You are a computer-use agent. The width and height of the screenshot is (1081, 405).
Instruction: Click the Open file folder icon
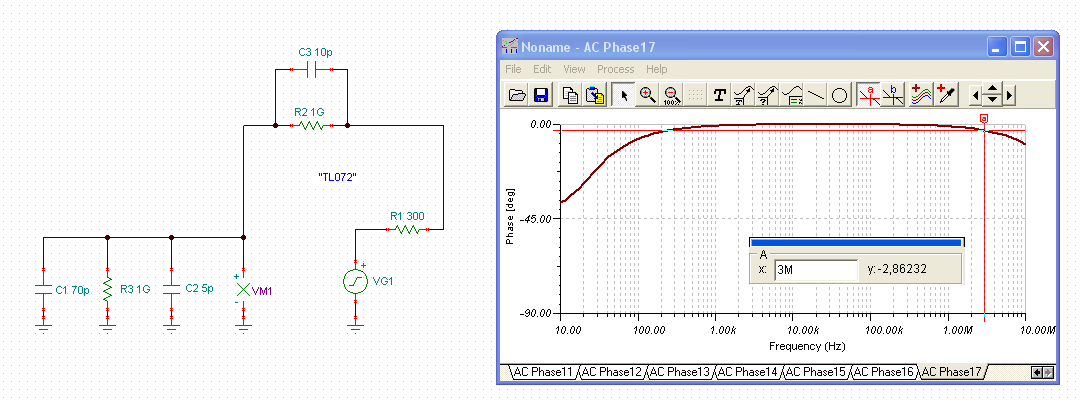pos(517,95)
